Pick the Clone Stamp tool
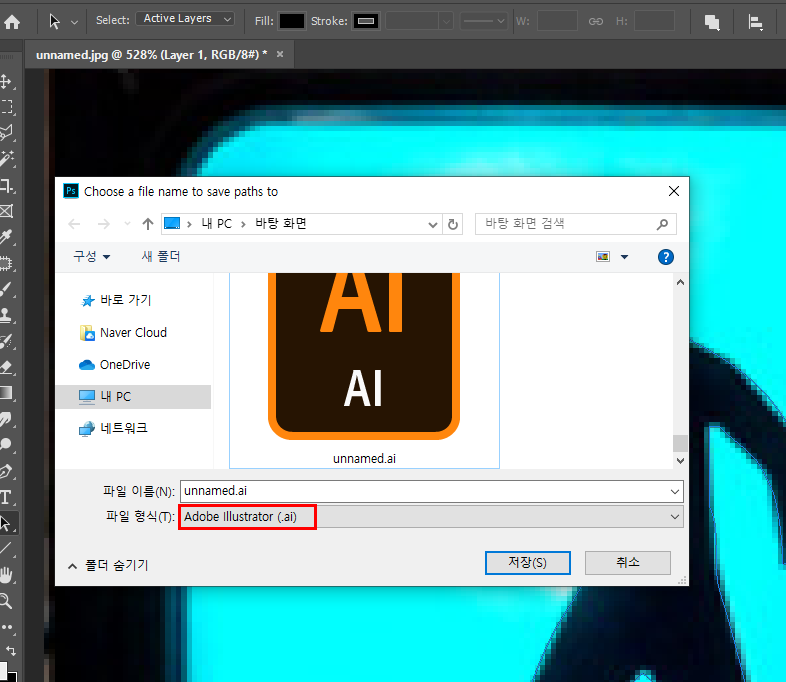This screenshot has width=786, height=682. (6, 315)
